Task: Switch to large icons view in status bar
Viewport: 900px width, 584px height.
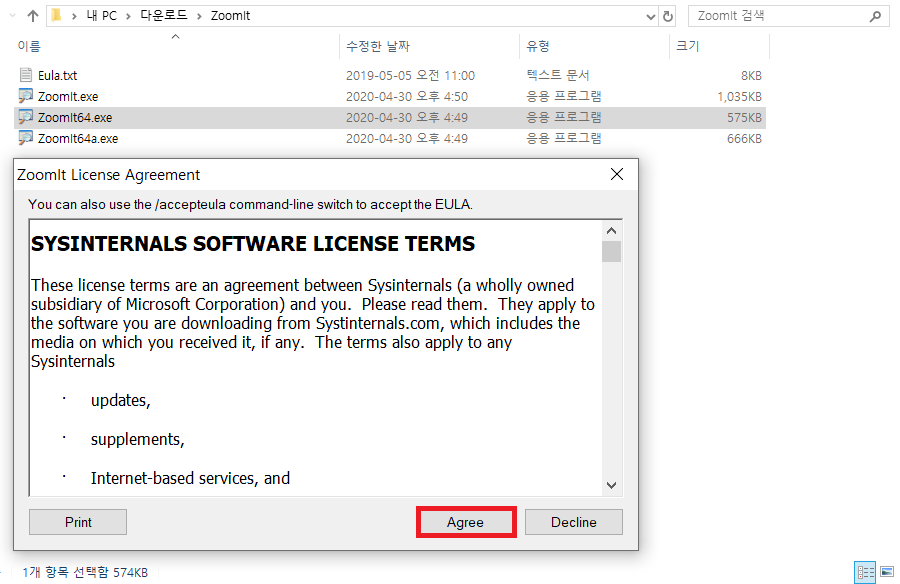Action: (x=887, y=572)
